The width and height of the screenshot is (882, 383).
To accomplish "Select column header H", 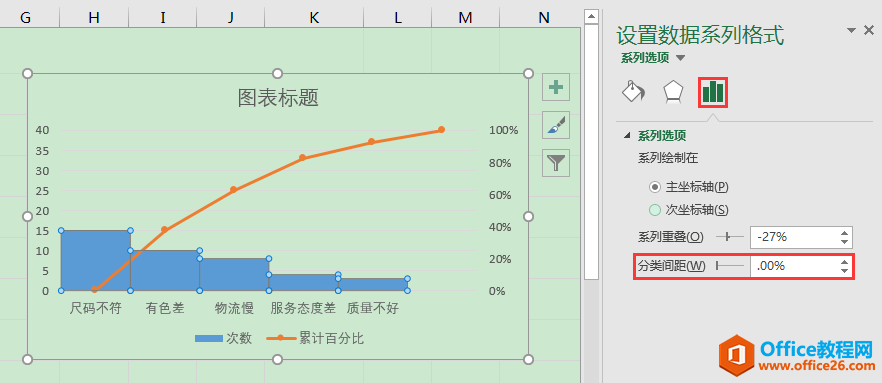I will click(94, 18).
